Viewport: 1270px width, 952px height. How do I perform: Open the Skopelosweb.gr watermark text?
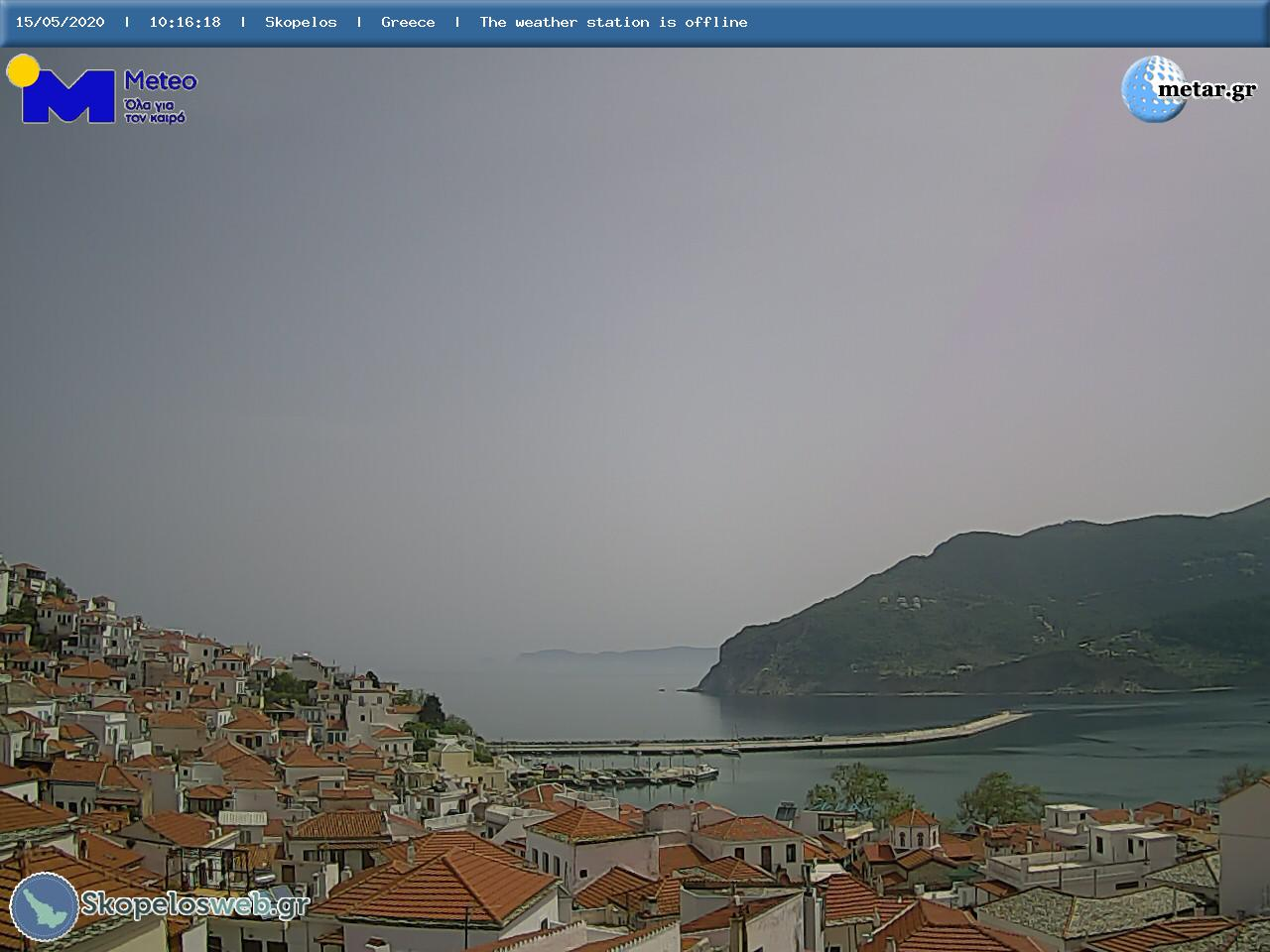[x=194, y=904]
